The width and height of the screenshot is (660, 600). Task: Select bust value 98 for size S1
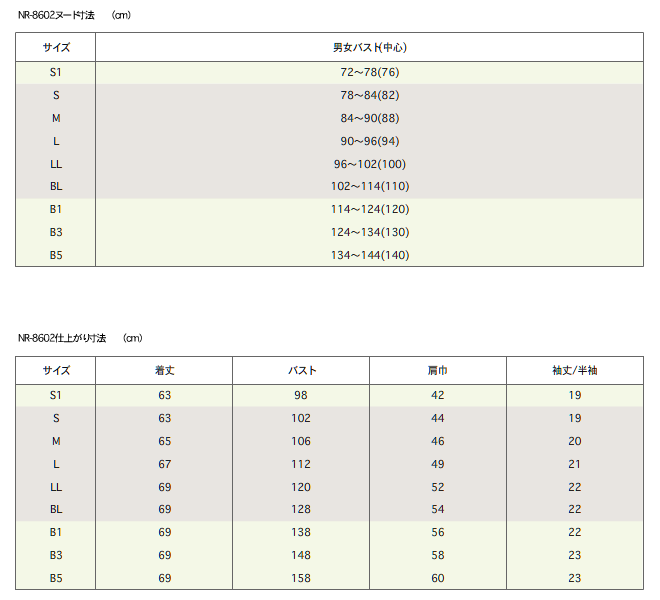(x=301, y=395)
